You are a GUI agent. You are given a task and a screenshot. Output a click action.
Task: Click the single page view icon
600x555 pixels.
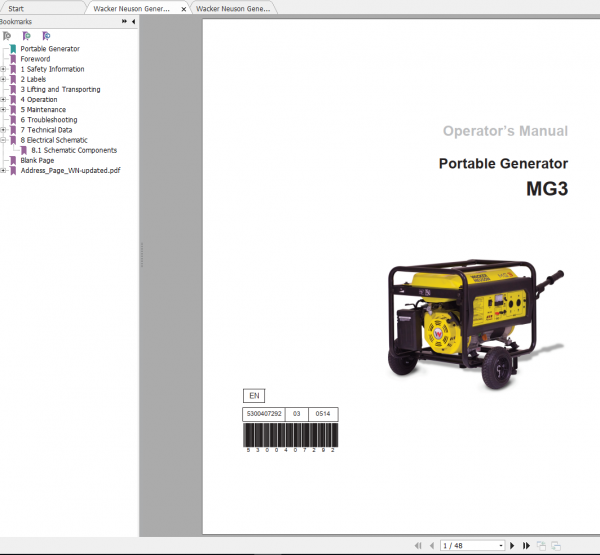pyautogui.click(x=541, y=545)
